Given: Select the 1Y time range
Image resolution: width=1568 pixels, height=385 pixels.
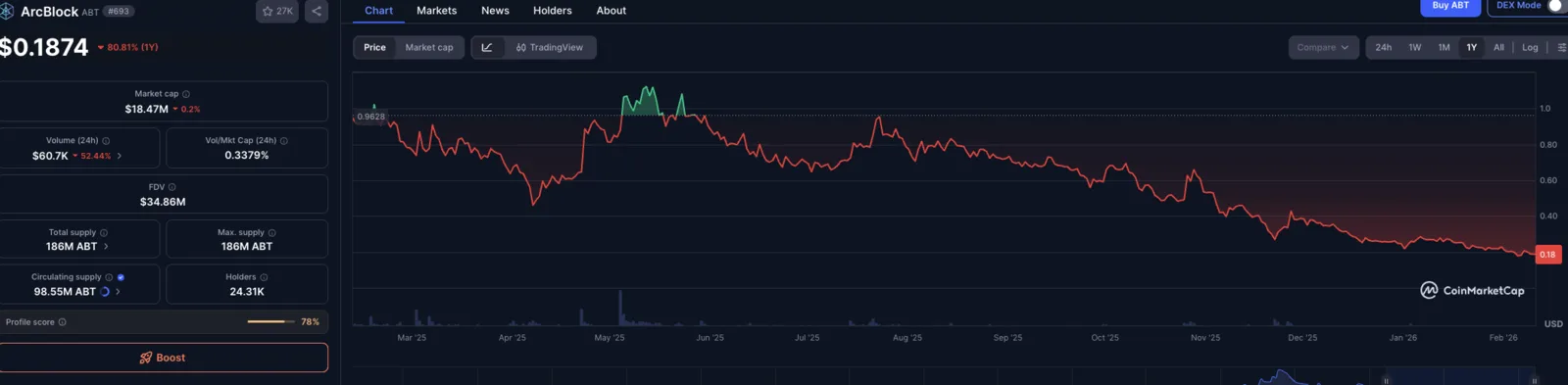Looking at the screenshot, I should [1472, 47].
